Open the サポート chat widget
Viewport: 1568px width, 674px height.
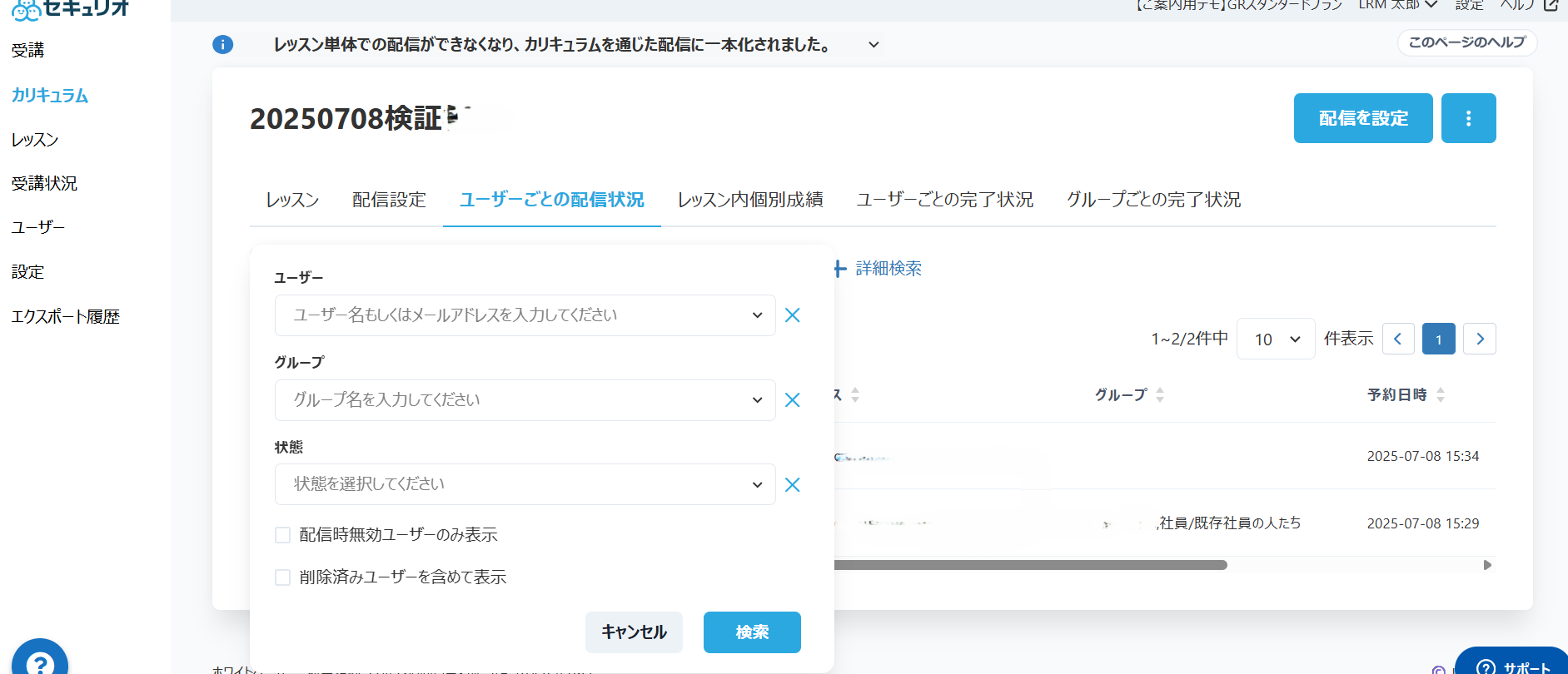(x=1513, y=662)
